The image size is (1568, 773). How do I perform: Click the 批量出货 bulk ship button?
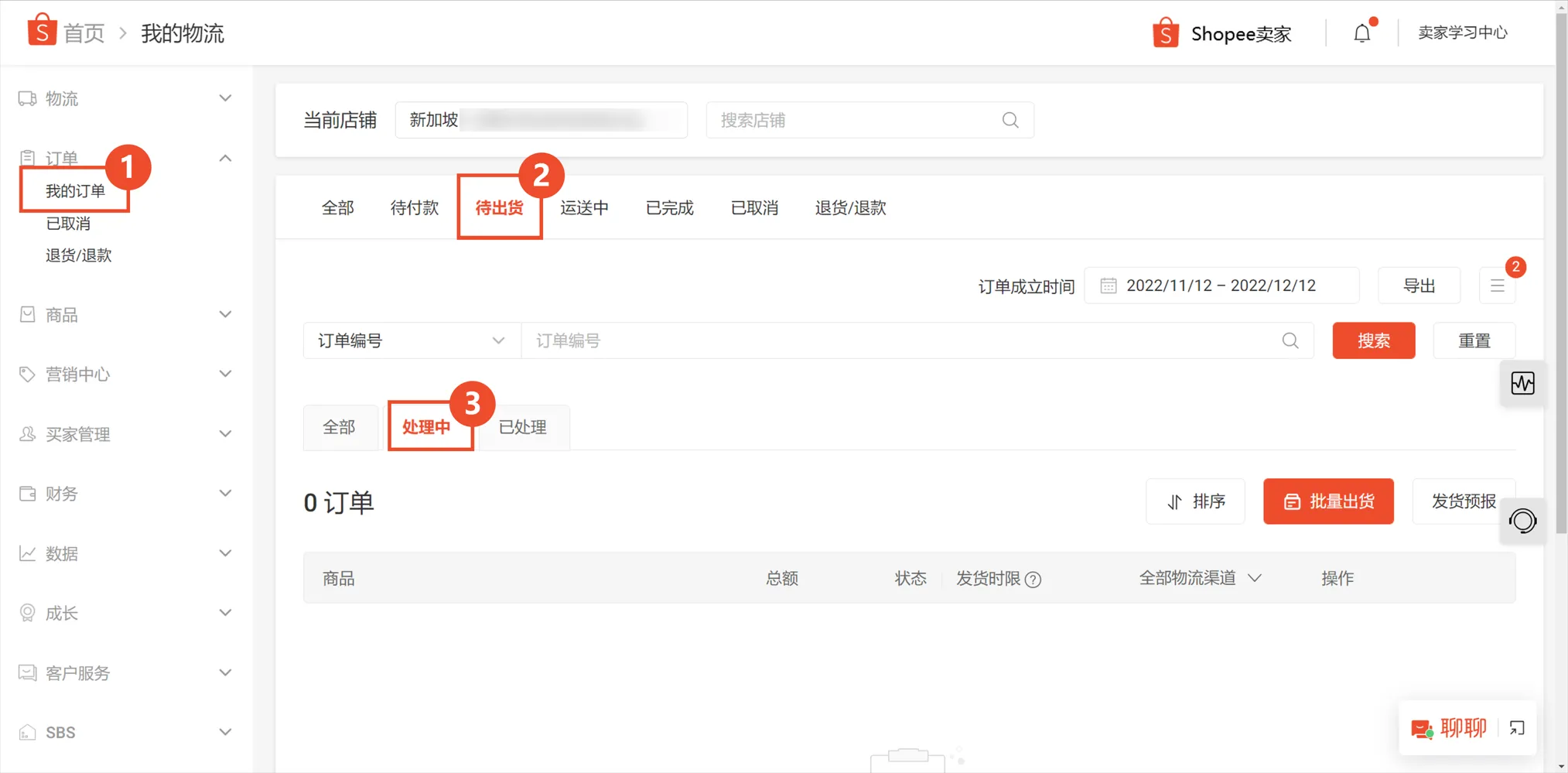(x=1328, y=501)
